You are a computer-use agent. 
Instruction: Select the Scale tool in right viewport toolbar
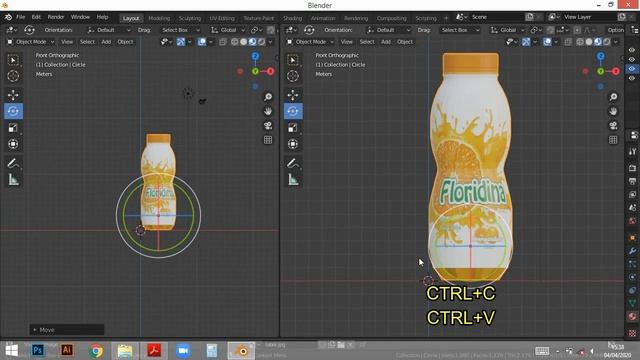(x=293, y=128)
